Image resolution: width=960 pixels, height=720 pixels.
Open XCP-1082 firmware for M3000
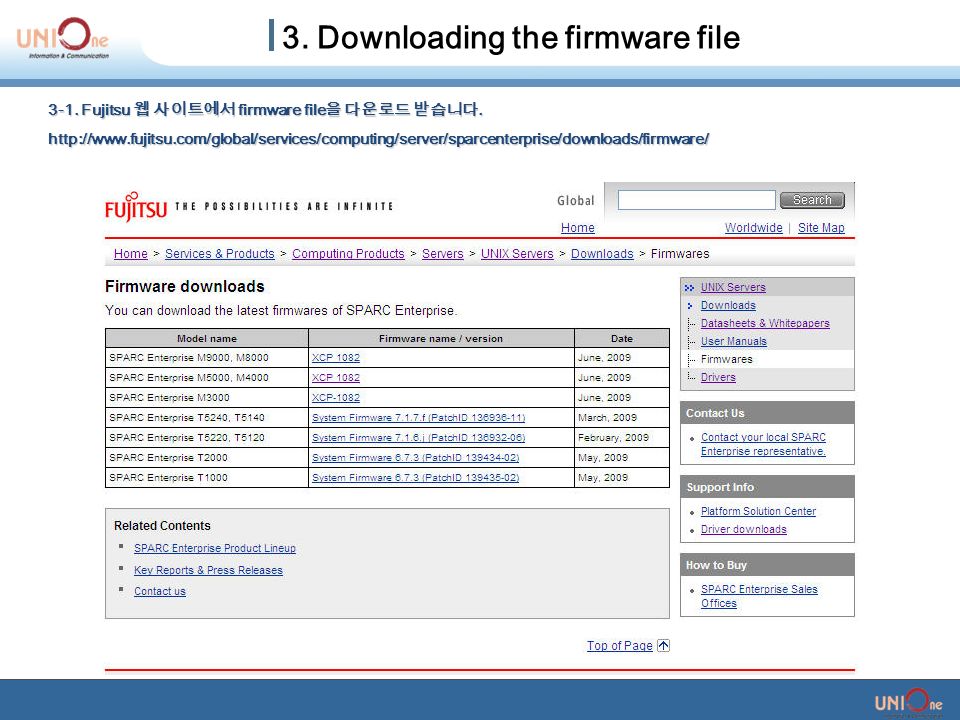336,397
